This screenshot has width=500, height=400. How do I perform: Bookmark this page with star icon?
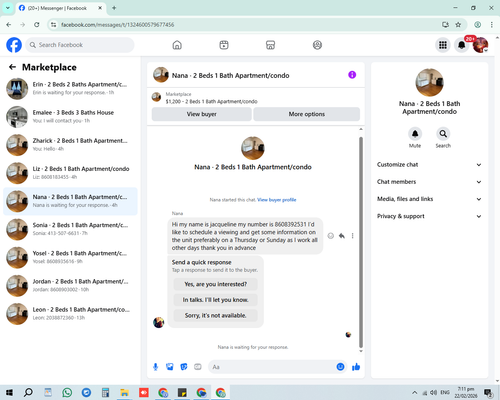tap(458, 25)
